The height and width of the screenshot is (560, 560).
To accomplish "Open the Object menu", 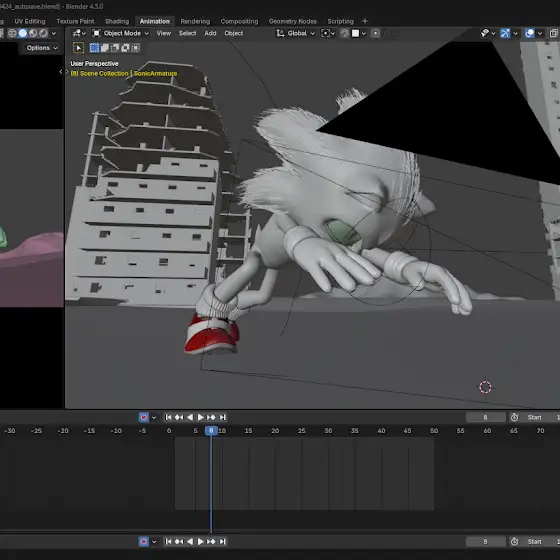I will 234,33.
